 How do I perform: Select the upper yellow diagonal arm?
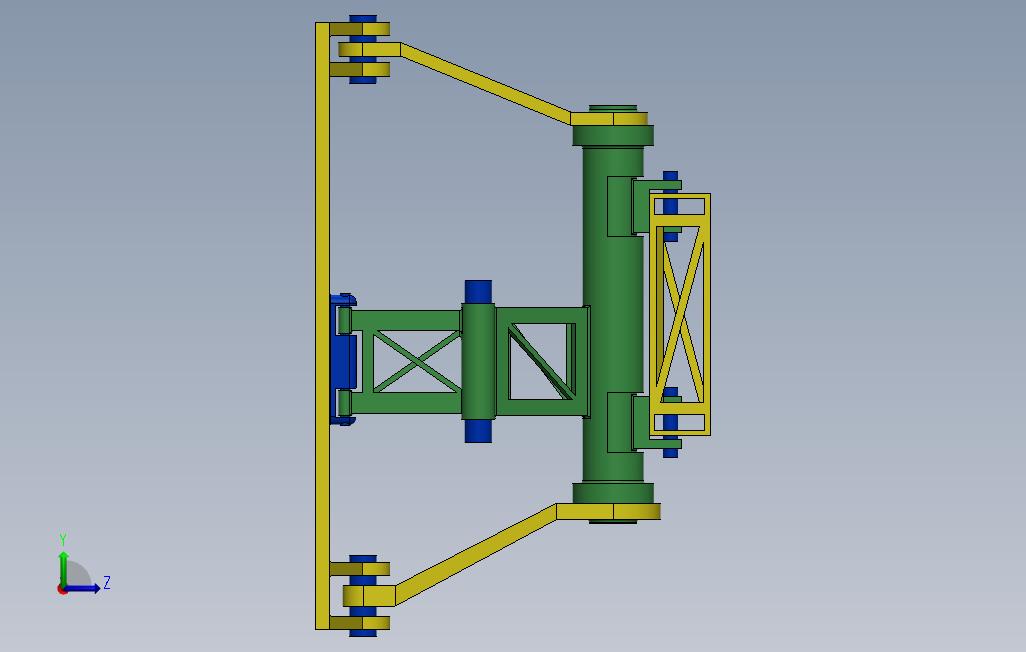pyautogui.click(x=486, y=83)
